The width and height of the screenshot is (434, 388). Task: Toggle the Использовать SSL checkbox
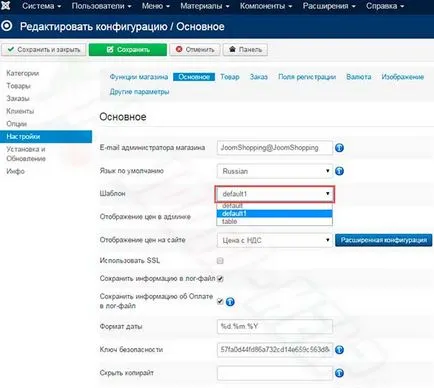pos(220,261)
